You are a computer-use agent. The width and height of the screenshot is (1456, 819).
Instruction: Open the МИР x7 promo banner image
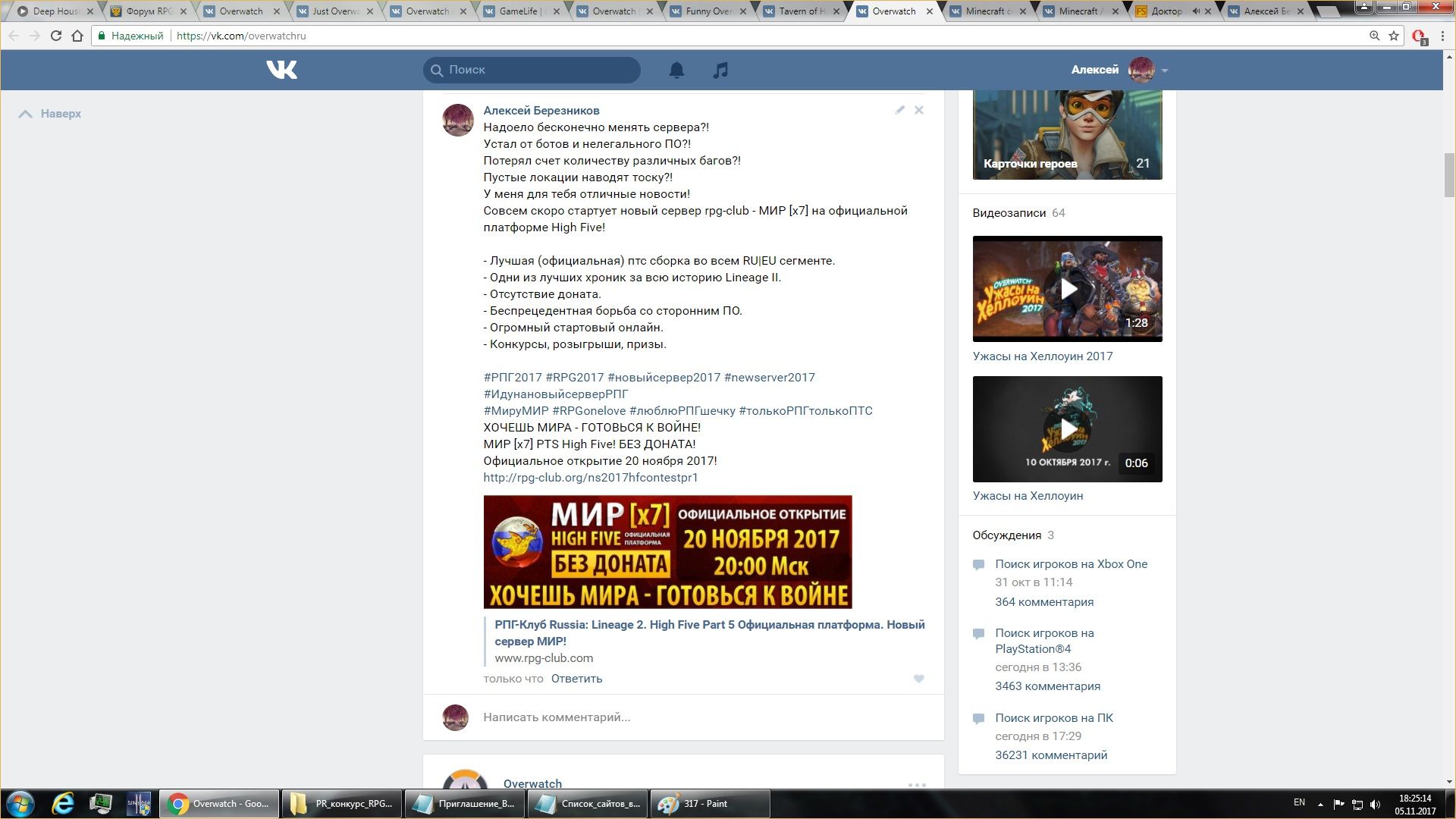pyautogui.click(x=667, y=552)
